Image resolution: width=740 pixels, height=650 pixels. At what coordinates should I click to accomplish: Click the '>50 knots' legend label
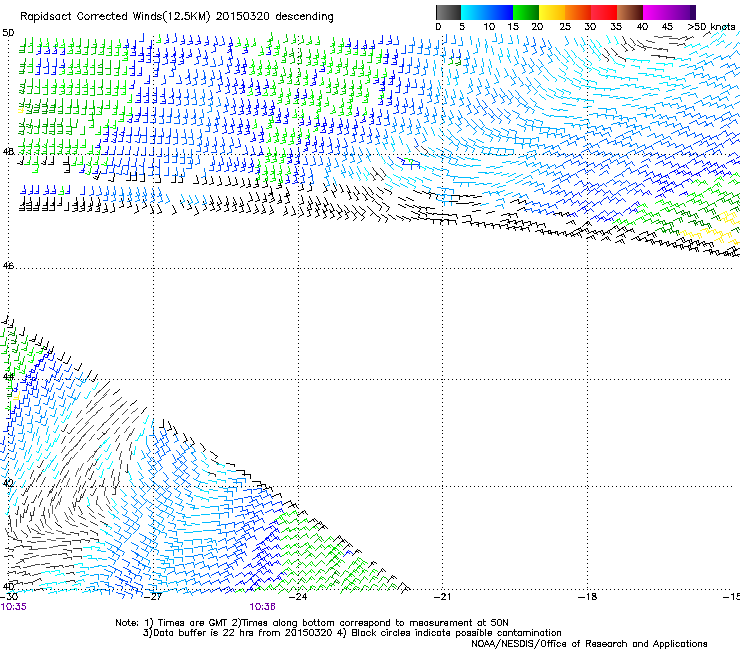click(x=711, y=27)
